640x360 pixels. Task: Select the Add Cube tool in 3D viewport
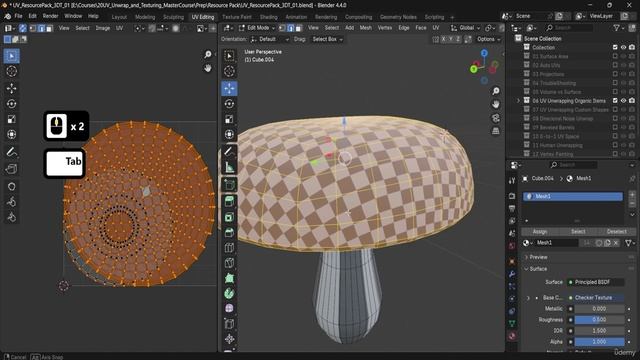click(229, 185)
